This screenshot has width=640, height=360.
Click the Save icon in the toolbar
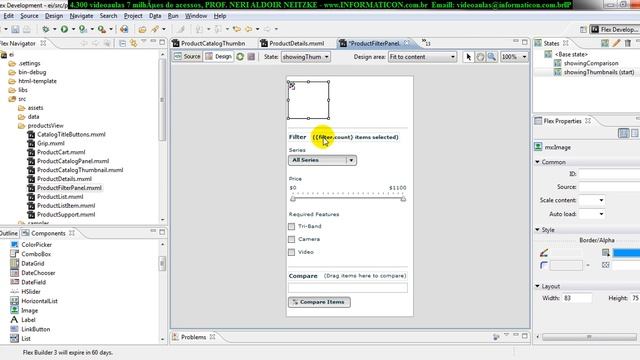tap(15, 29)
